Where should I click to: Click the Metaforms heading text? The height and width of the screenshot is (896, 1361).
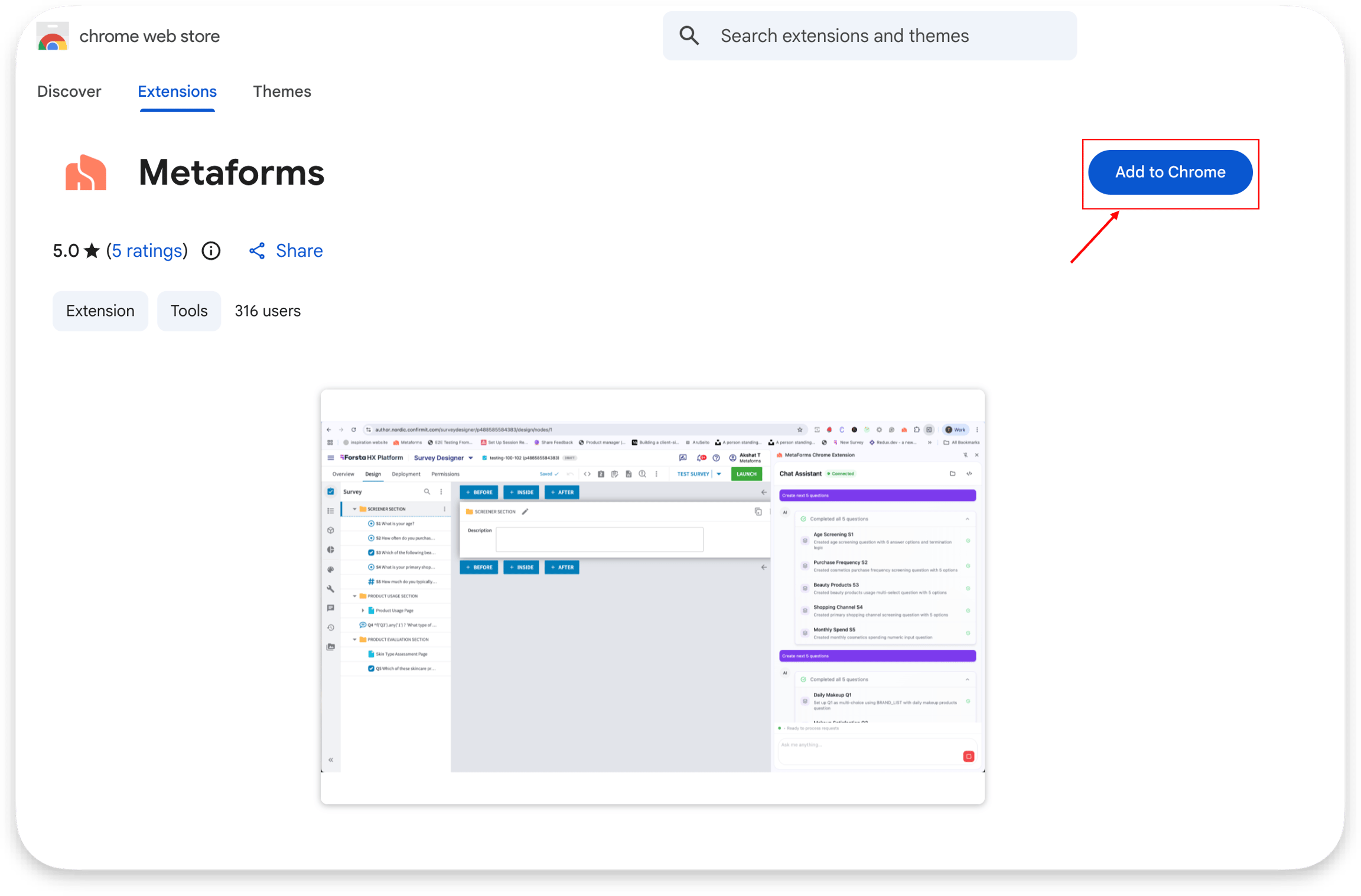[232, 172]
